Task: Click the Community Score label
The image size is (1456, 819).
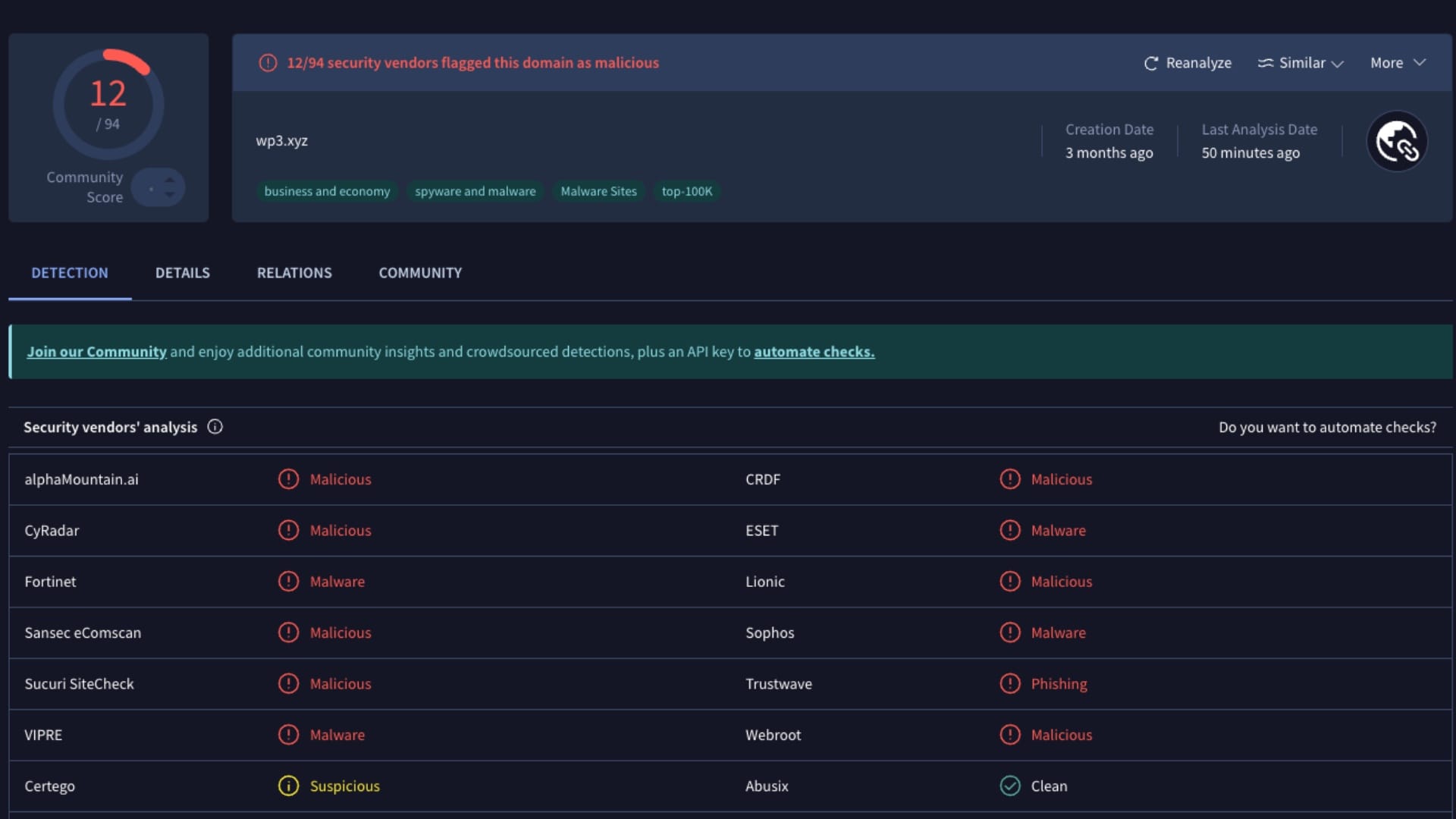Action: [84, 187]
